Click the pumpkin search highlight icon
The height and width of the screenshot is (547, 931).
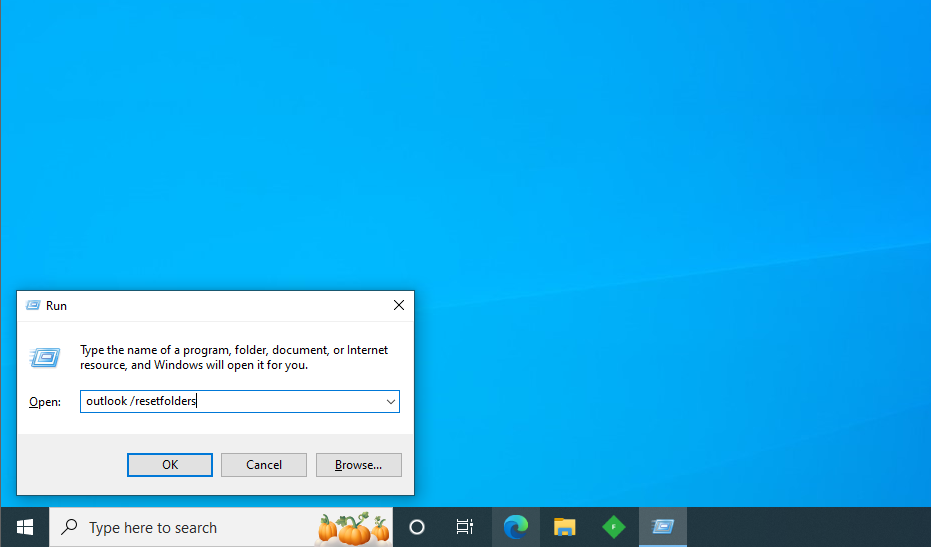tap(352, 528)
